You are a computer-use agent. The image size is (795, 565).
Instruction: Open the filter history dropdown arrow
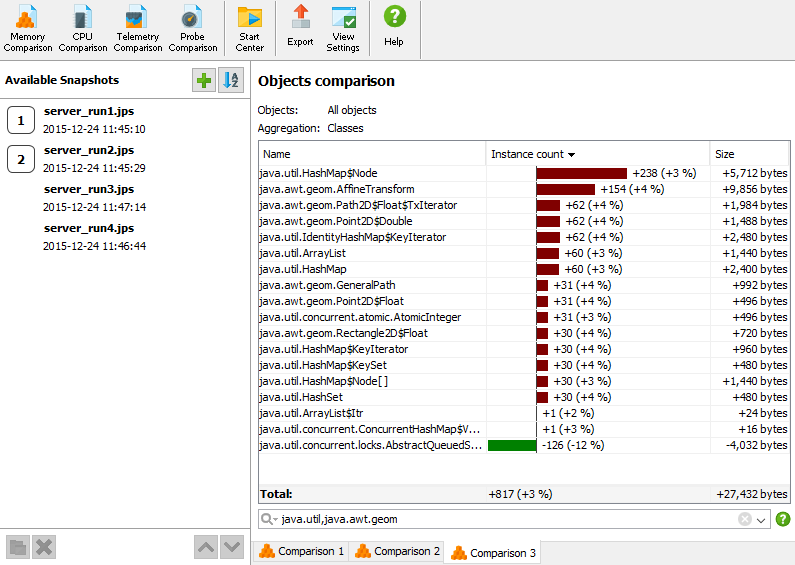pos(761,520)
